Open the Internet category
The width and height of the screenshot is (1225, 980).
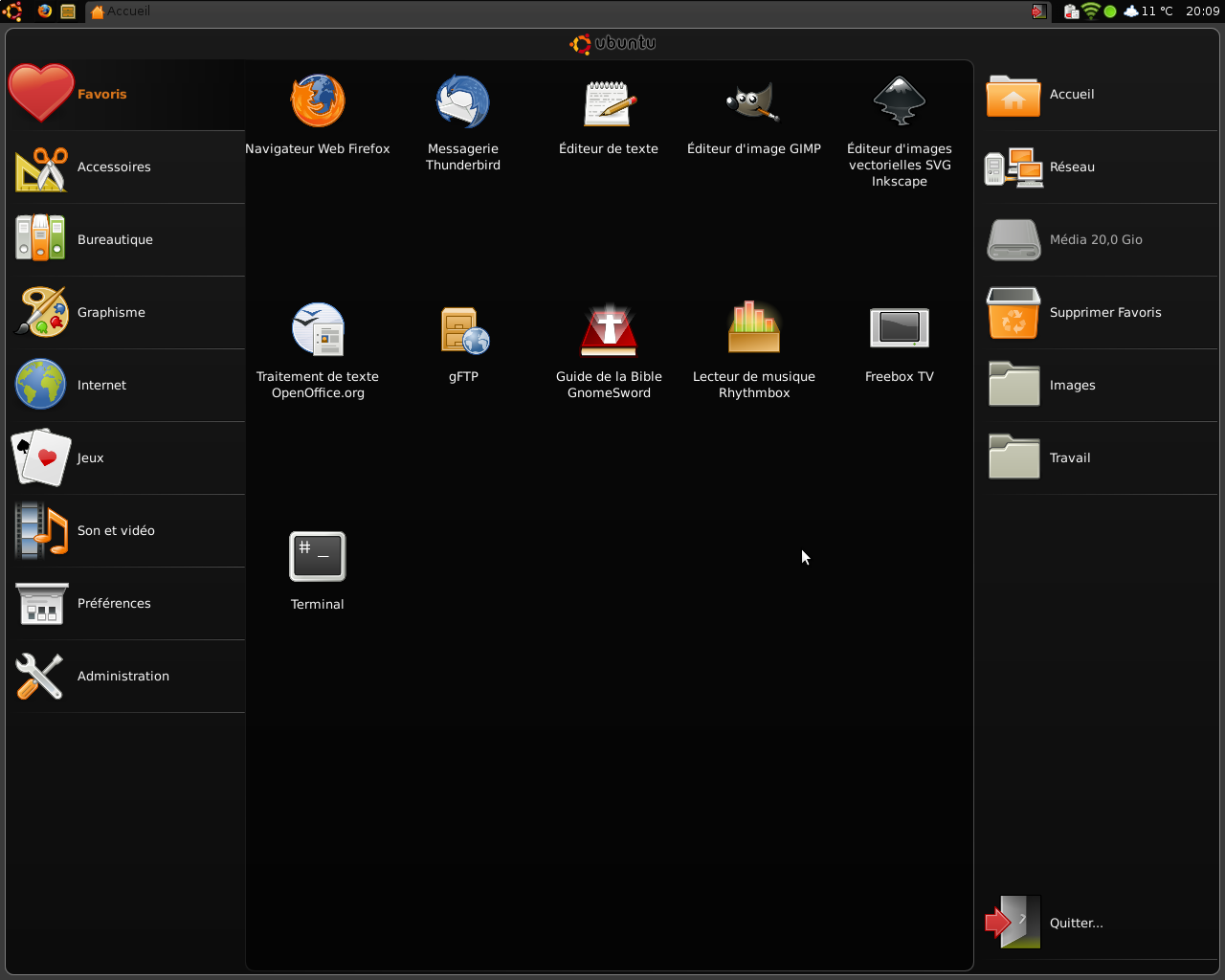tap(126, 385)
